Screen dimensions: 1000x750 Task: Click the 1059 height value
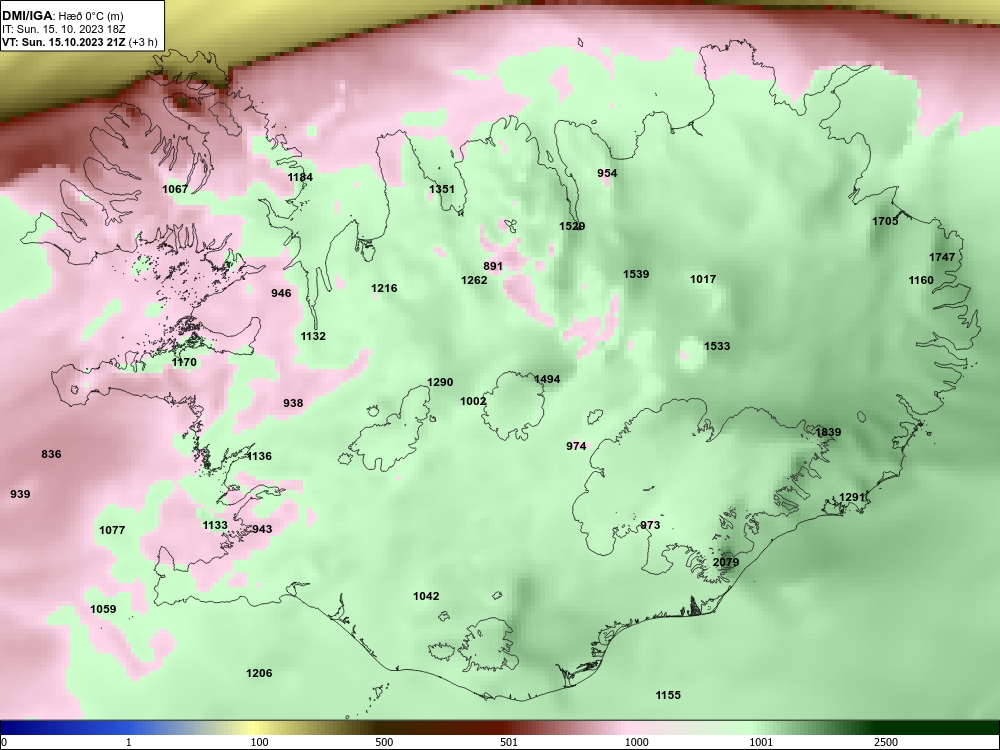[x=103, y=608]
